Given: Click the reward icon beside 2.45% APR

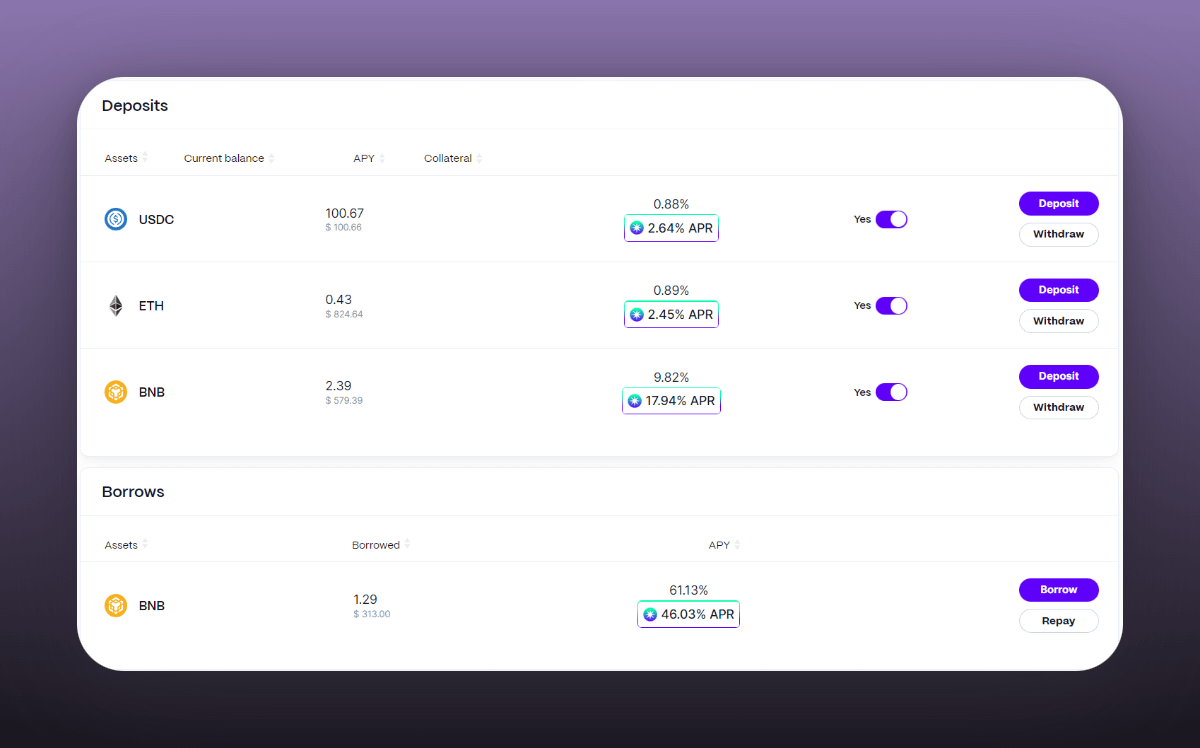Looking at the screenshot, I should point(637,315).
